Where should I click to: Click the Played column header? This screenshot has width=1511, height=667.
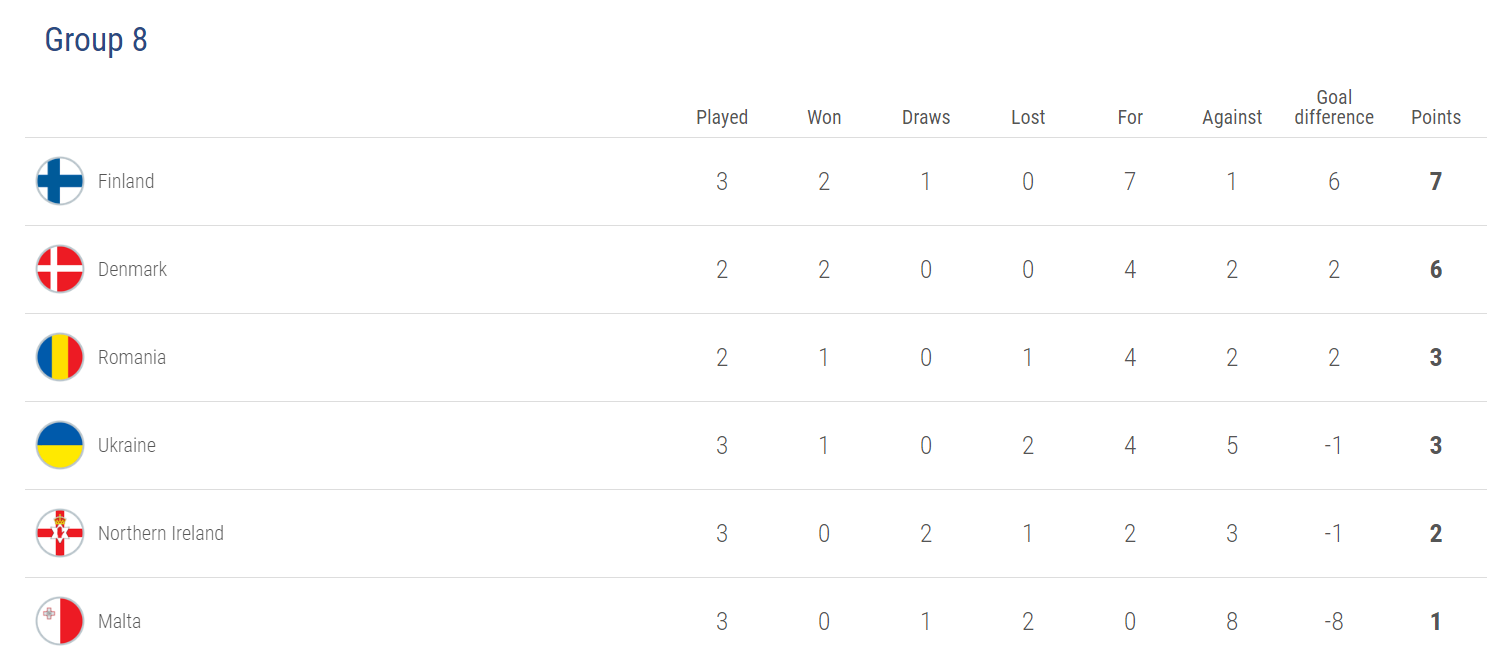tap(722, 117)
